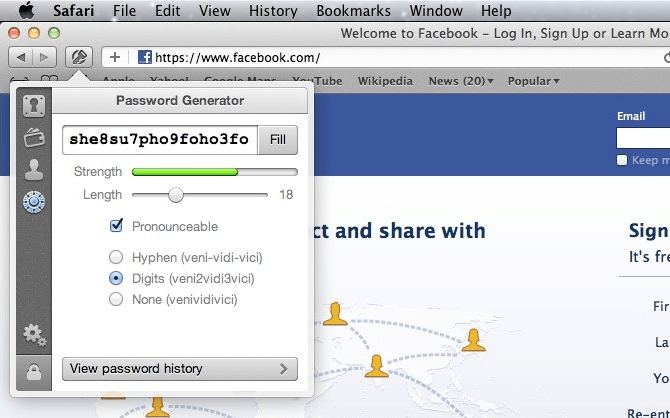The image size is (670, 418).
Task: Click the 1Password toolbar extension button
Action: click(x=79, y=57)
